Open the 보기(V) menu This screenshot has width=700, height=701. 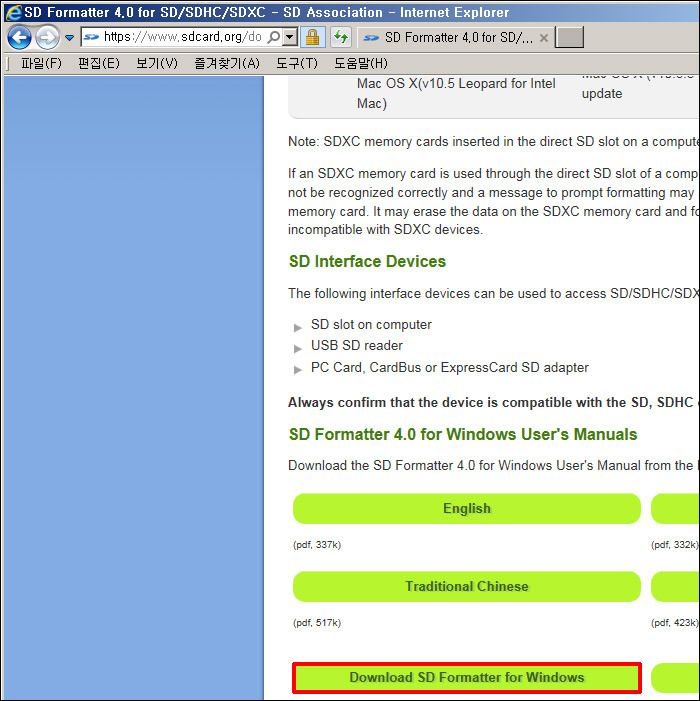tap(157, 63)
